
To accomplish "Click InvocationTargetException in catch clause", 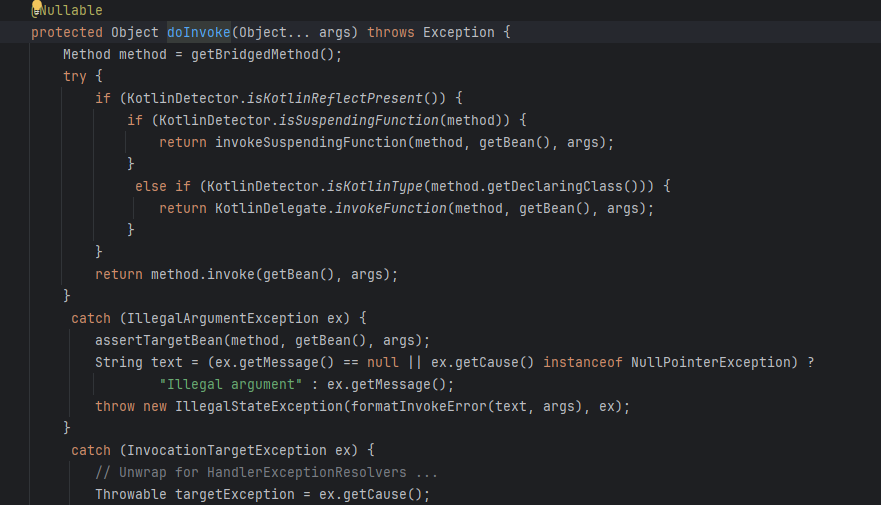I will click(x=227, y=451).
